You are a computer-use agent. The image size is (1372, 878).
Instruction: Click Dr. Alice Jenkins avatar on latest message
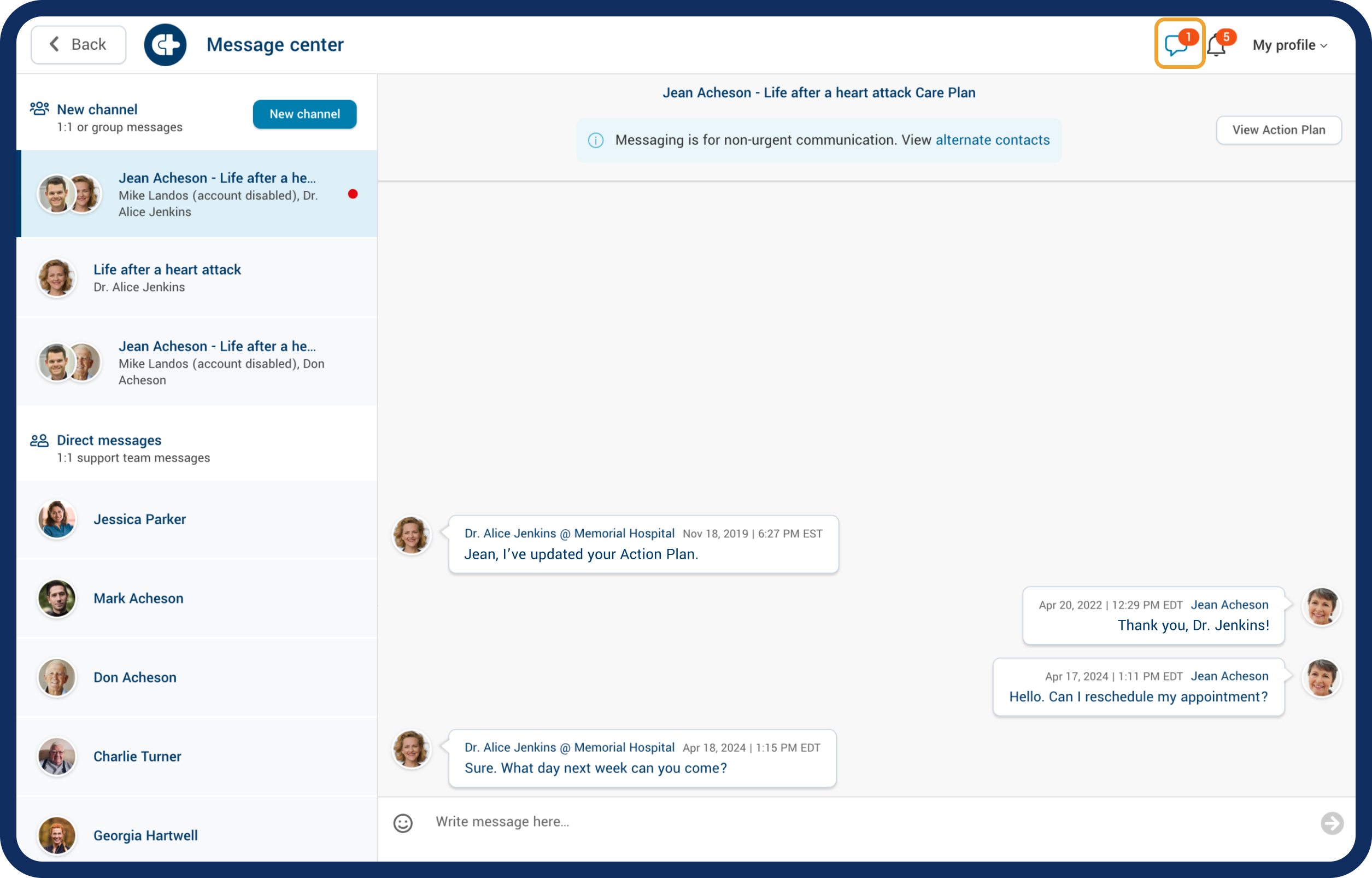411,748
